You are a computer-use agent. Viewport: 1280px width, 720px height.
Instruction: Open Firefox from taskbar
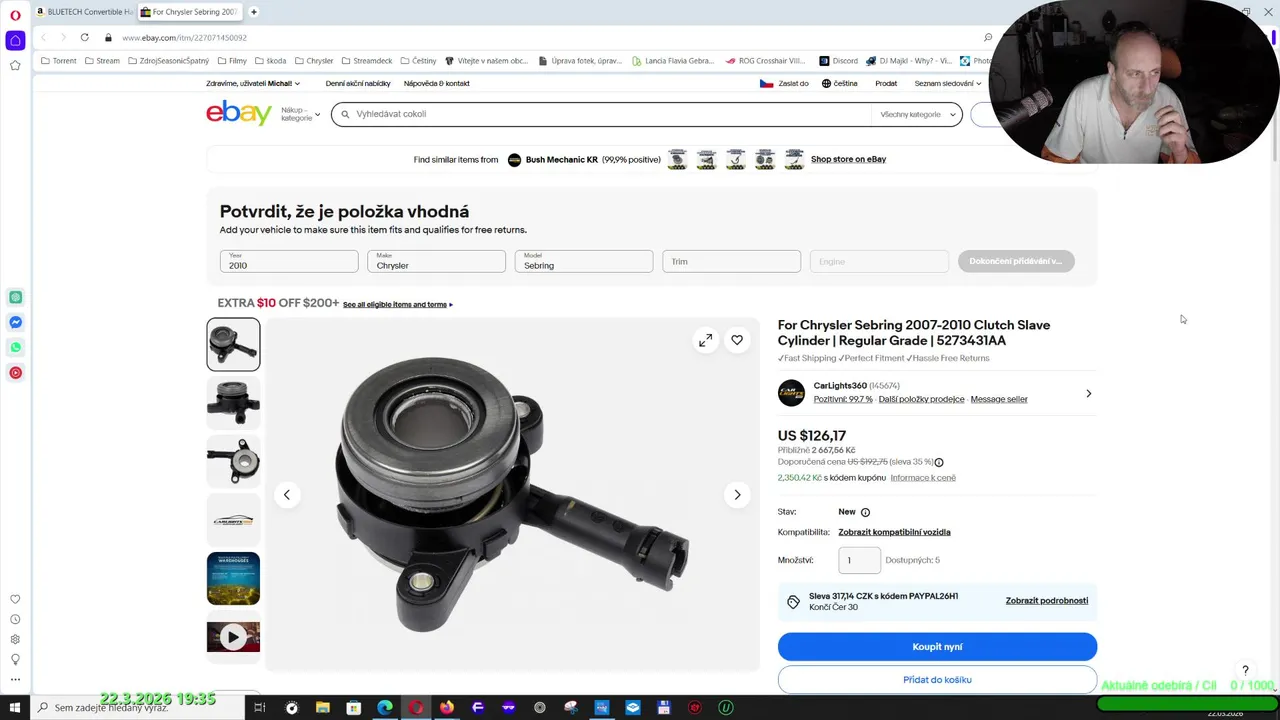(446, 707)
